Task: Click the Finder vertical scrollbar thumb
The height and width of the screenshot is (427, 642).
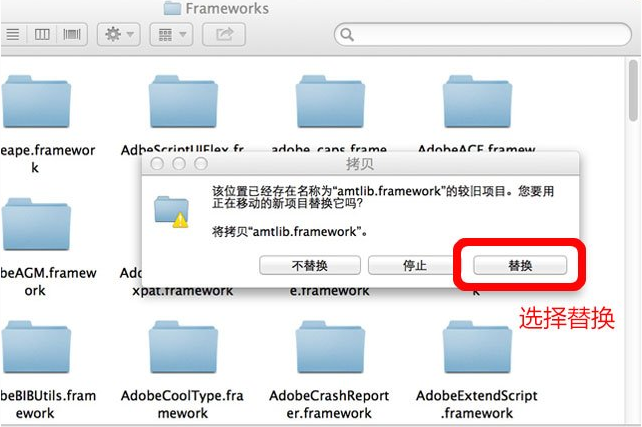Action: coord(633,90)
